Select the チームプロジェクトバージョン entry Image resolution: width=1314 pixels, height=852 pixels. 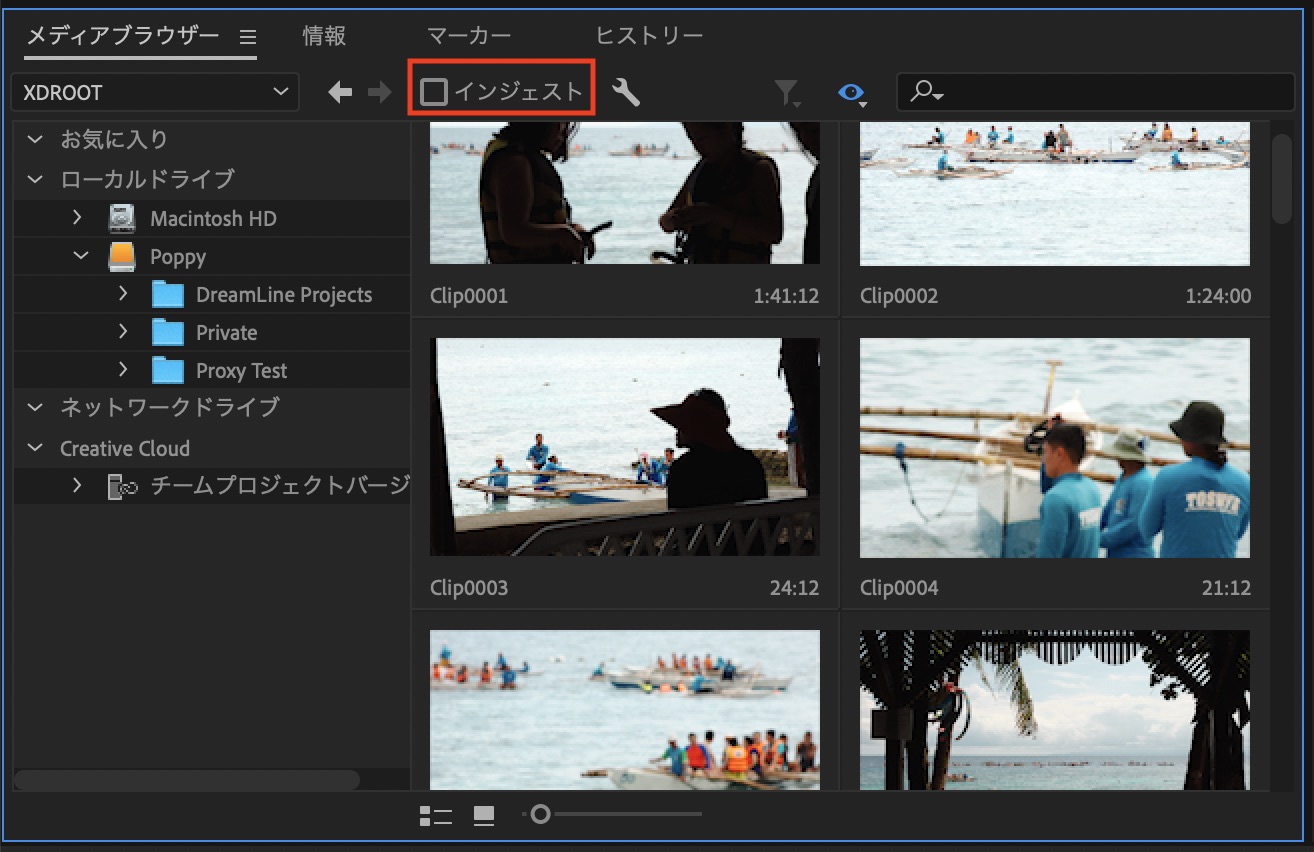point(280,487)
